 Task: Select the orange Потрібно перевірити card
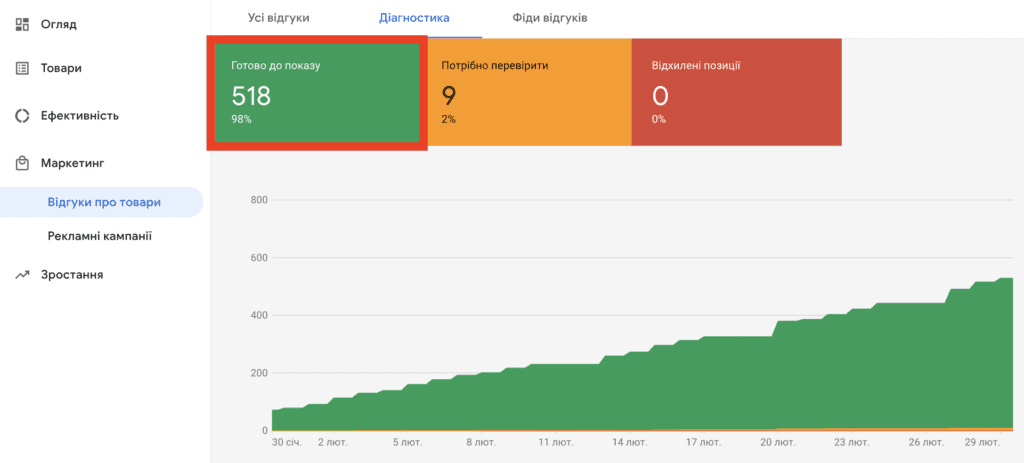pos(530,92)
